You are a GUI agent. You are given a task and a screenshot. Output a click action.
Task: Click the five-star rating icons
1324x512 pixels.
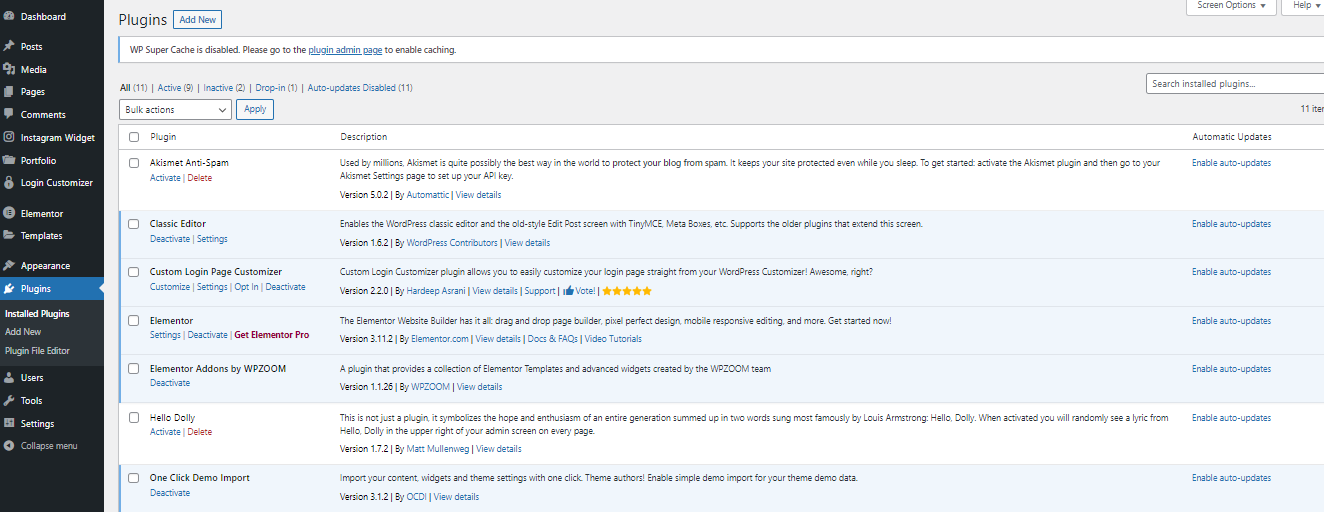(x=626, y=291)
